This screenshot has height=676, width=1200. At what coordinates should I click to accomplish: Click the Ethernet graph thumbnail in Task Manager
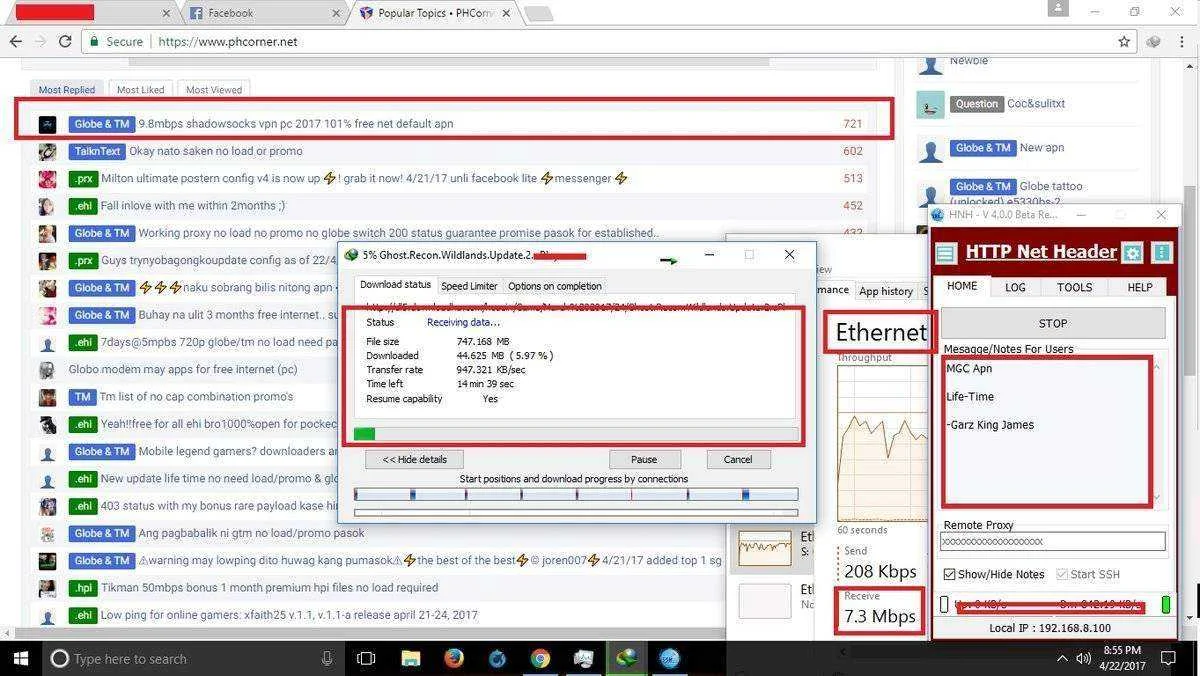764,549
